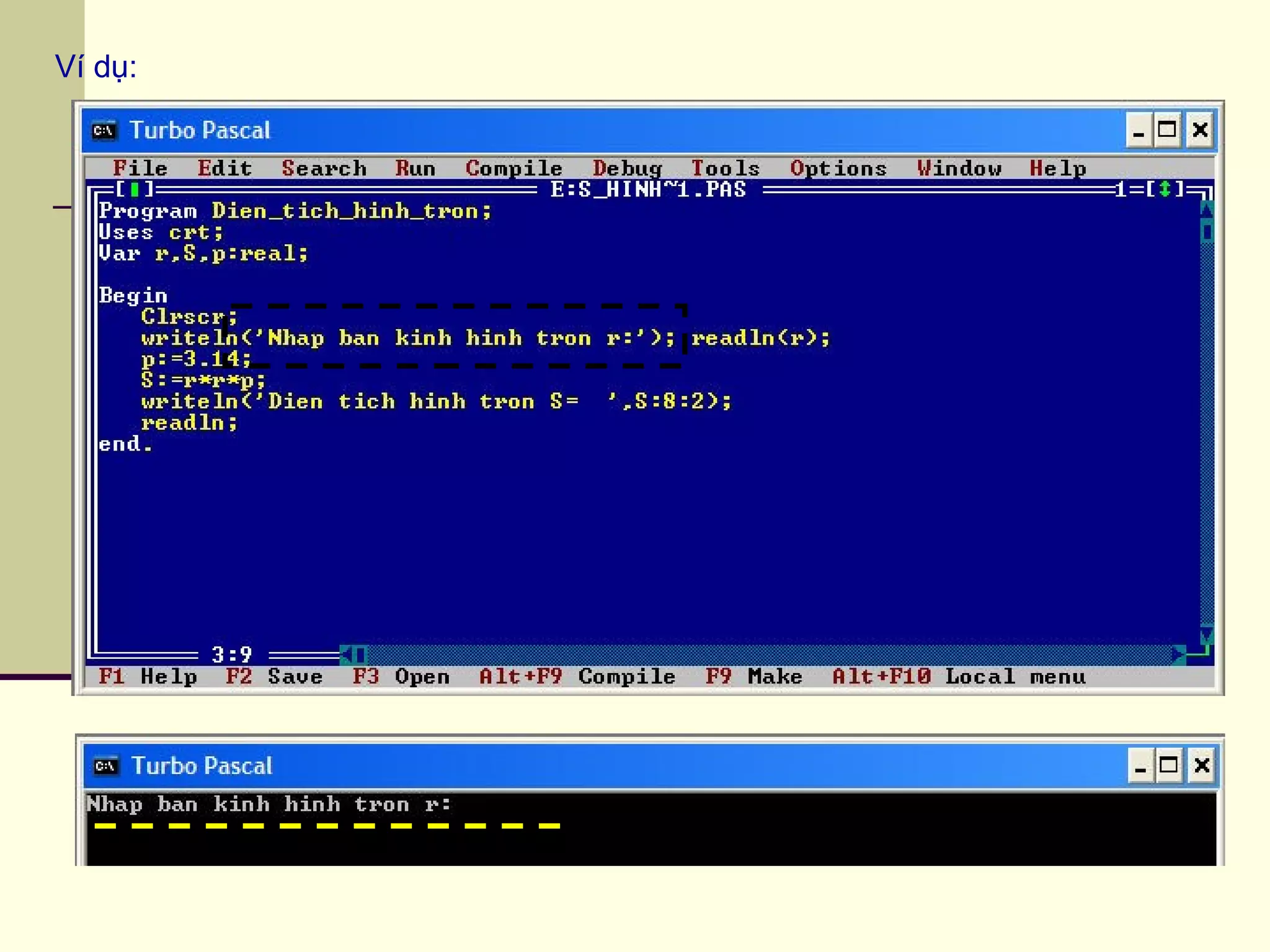The height and width of the screenshot is (952, 1270).
Task: Click the editor window close box icon
Action: [135, 189]
